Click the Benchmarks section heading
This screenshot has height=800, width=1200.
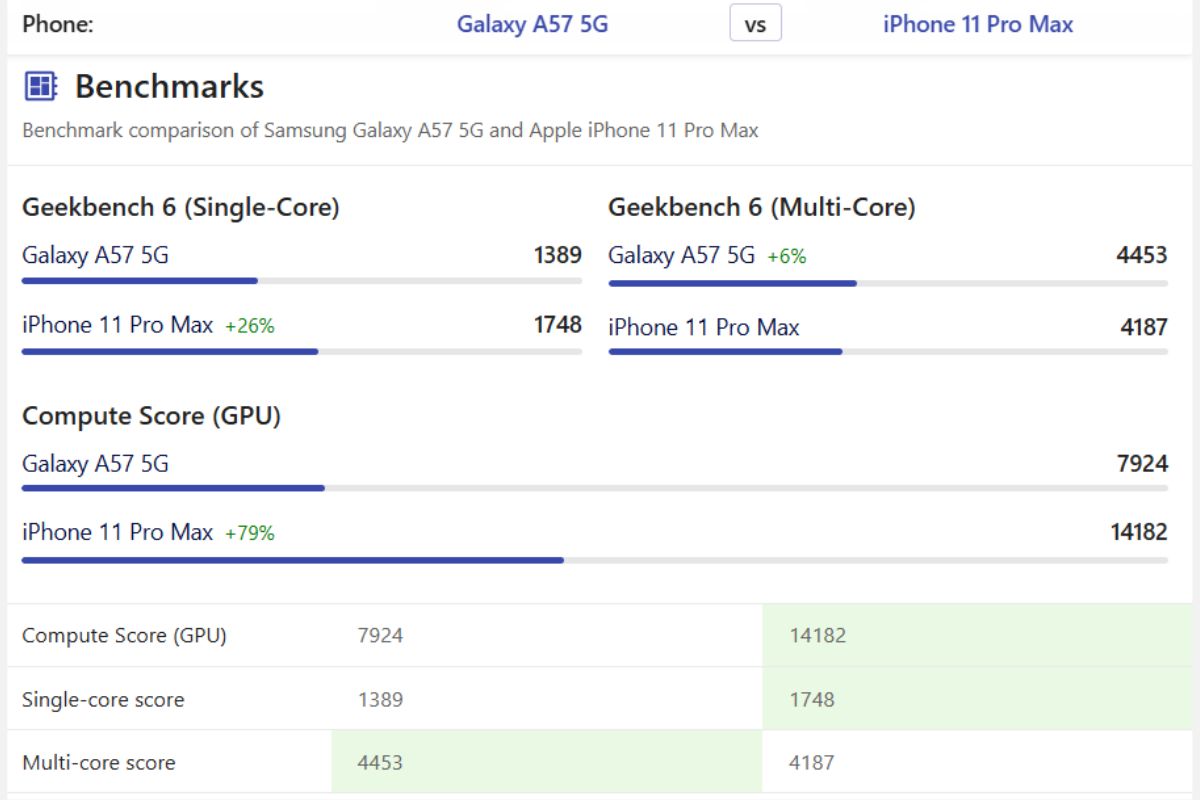[x=169, y=87]
